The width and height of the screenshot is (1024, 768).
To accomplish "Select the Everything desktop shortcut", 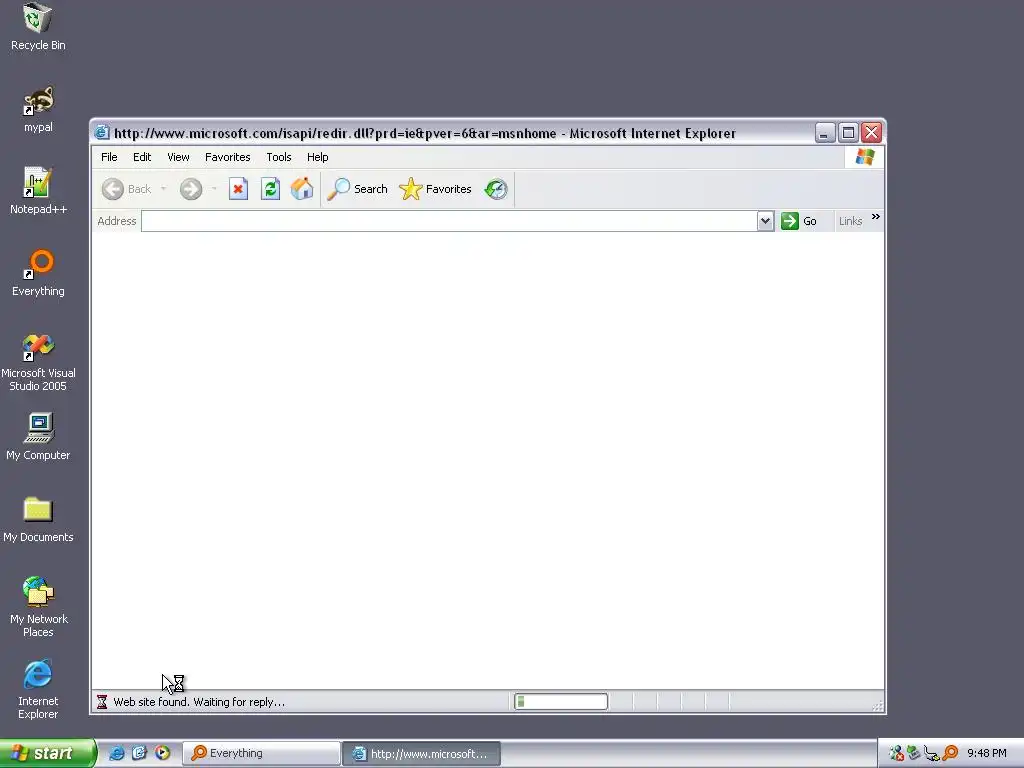I will (38, 274).
